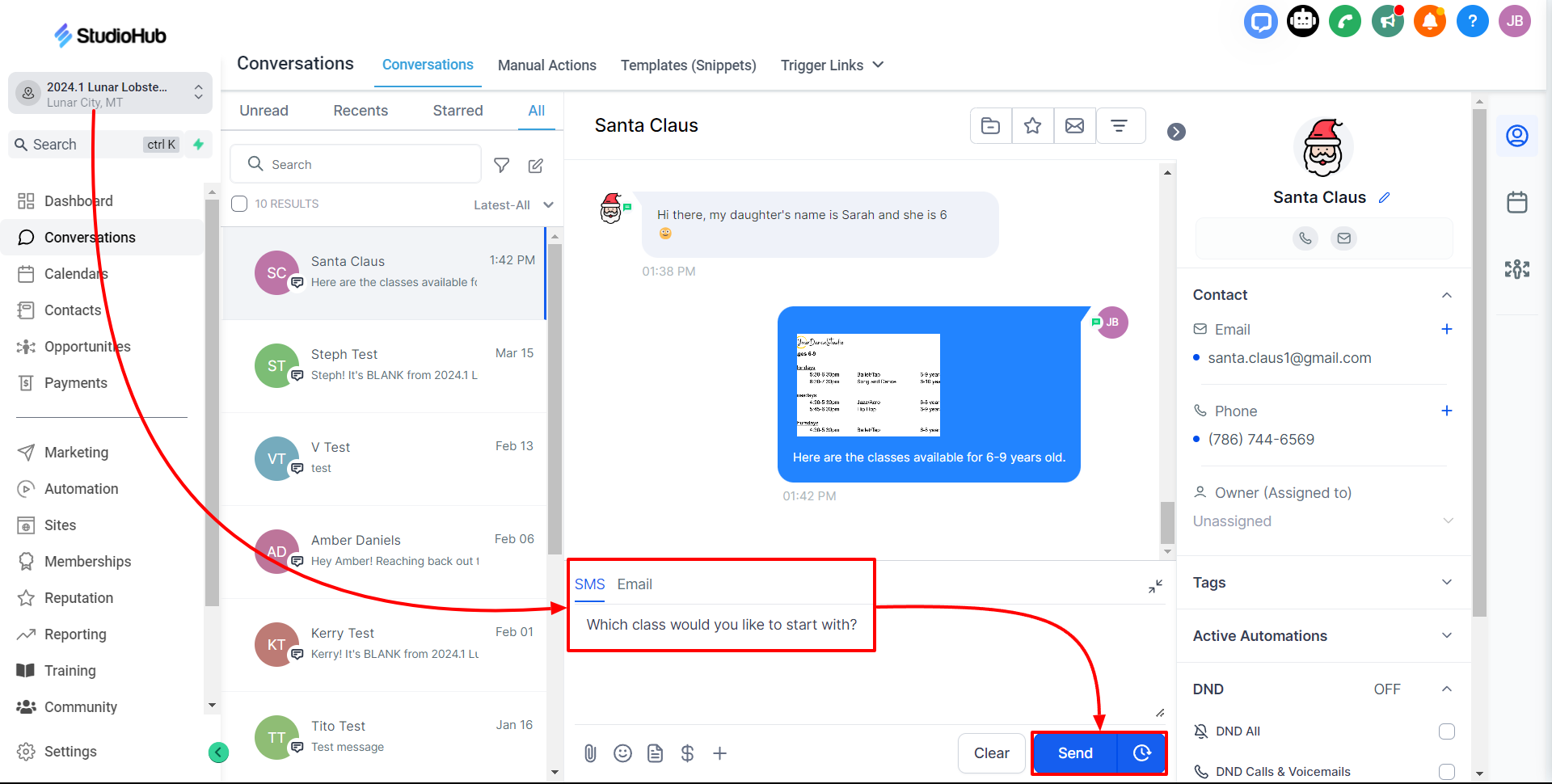
Task: Enable the DND All checkbox
Action: 1447,731
